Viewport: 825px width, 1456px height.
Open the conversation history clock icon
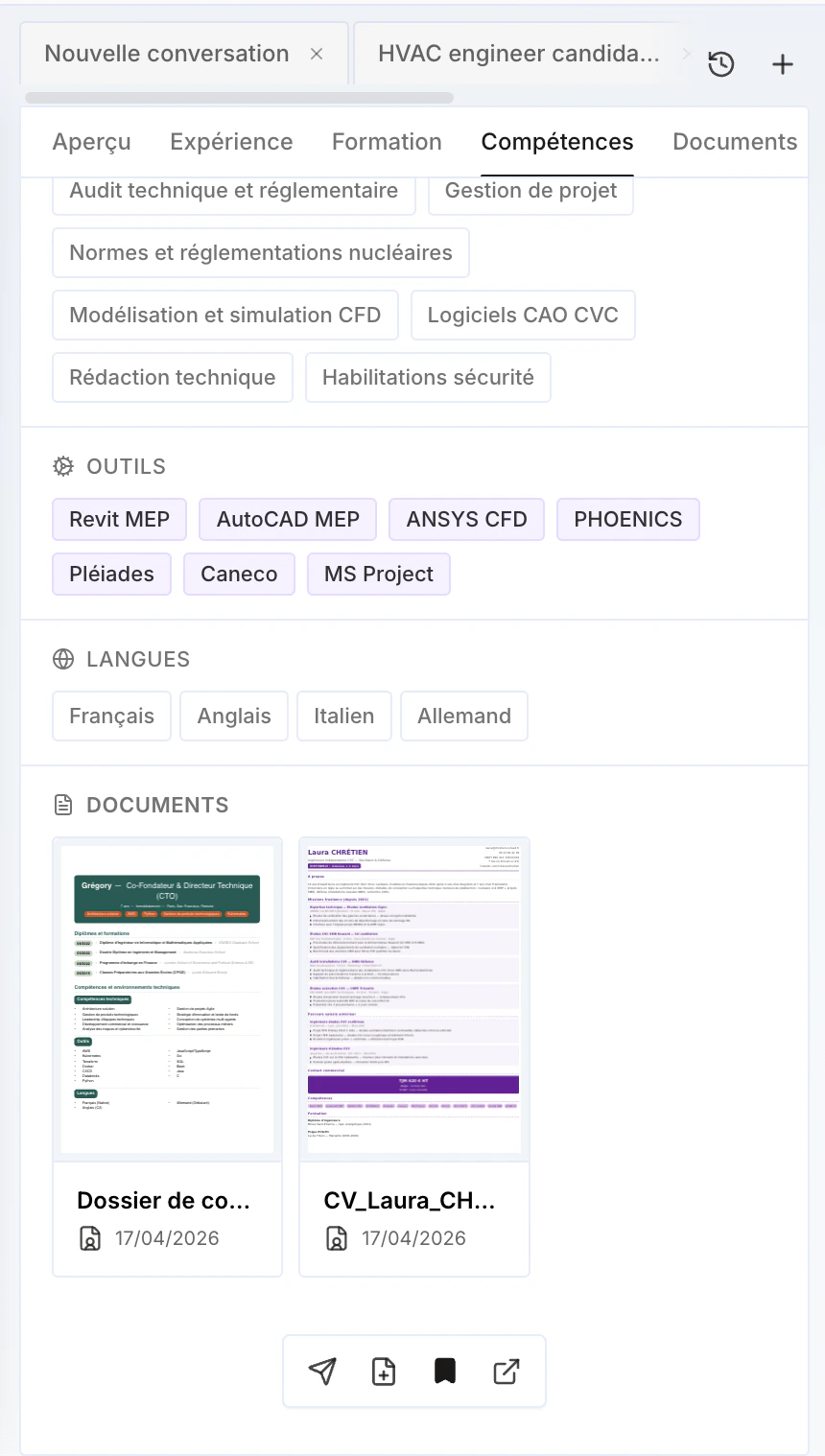(721, 64)
